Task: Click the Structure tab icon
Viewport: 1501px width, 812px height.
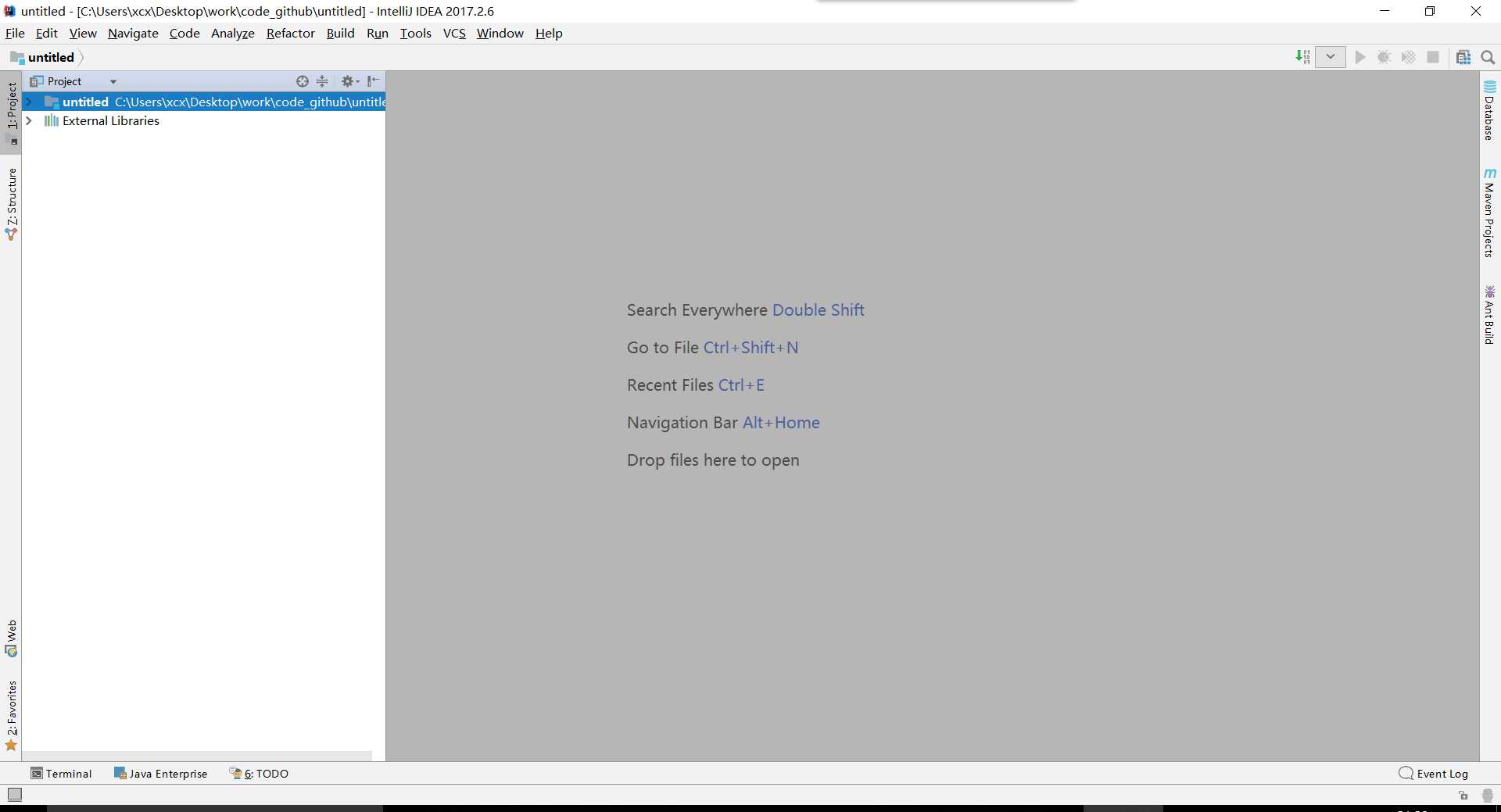Action: [x=11, y=234]
